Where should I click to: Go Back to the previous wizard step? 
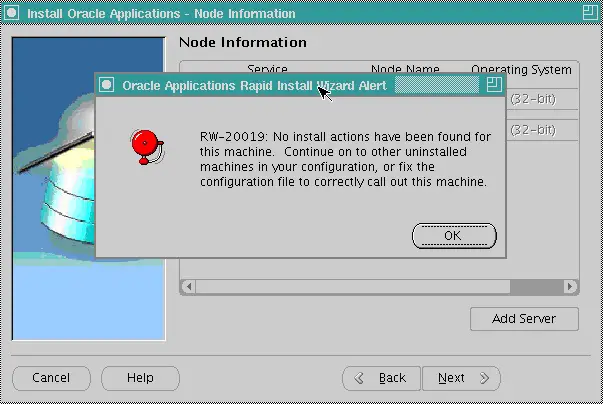coord(381,379)
